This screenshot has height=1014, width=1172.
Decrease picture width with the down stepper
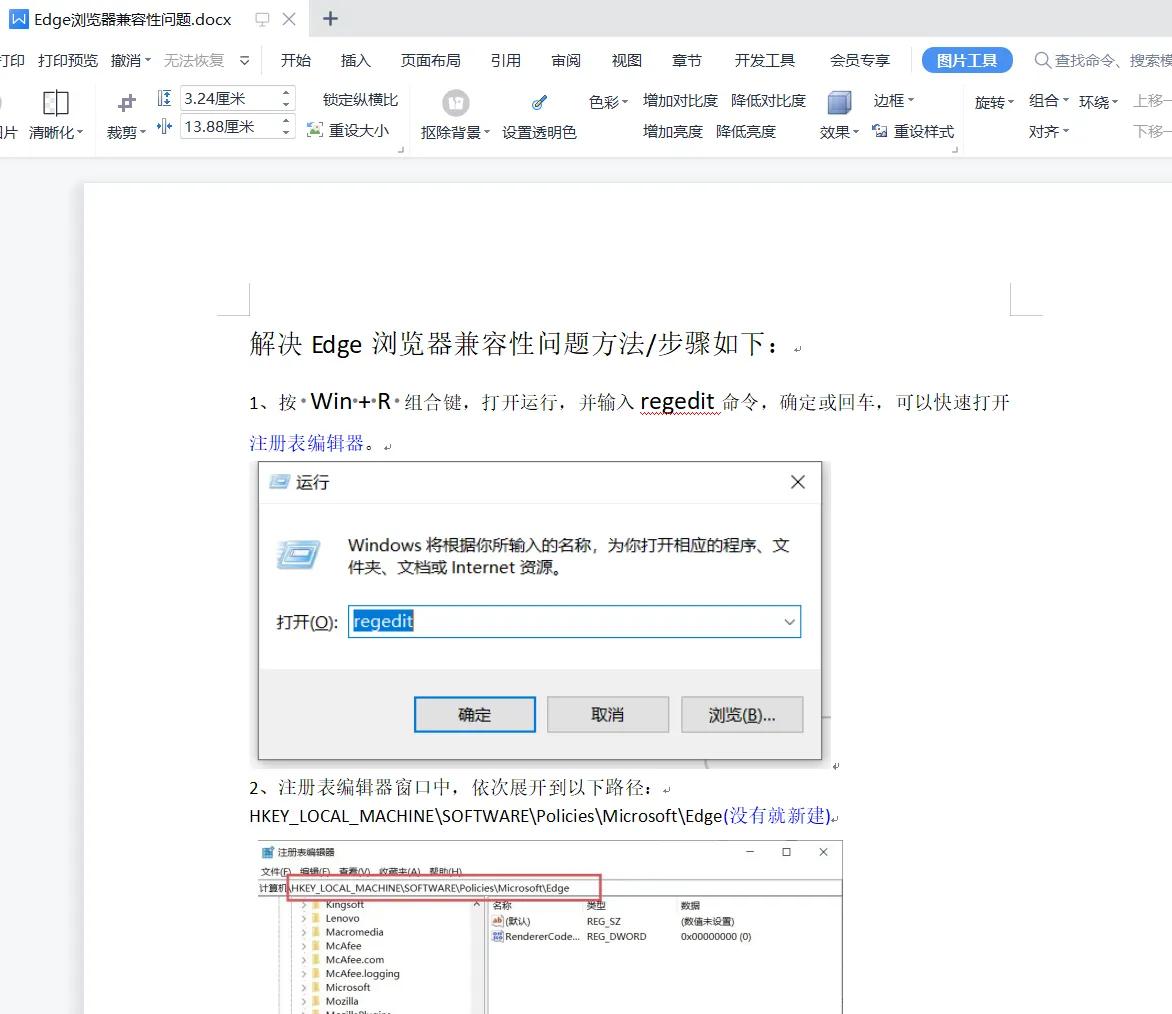pos(287,132)
